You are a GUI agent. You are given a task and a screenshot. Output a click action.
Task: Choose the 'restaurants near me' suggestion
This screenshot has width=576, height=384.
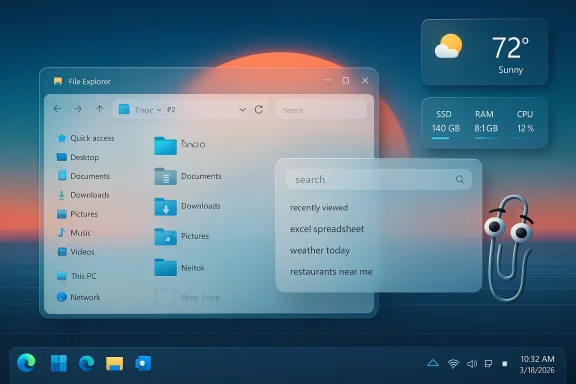tap(331, 272)
